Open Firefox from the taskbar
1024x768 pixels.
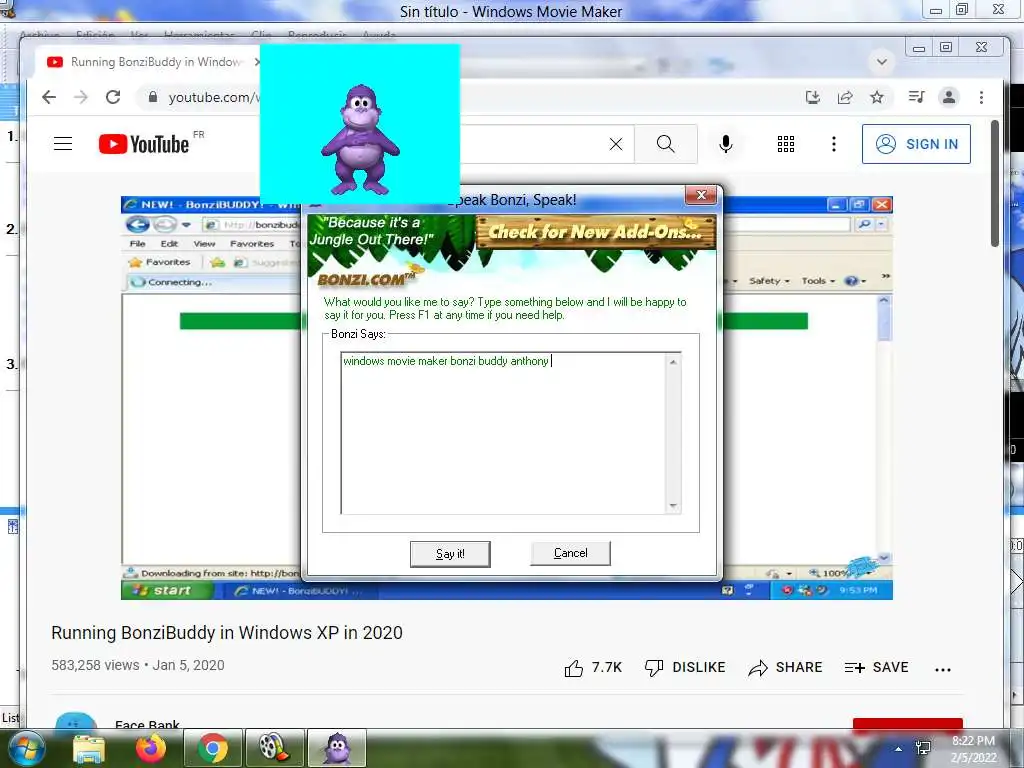point(151,748)
